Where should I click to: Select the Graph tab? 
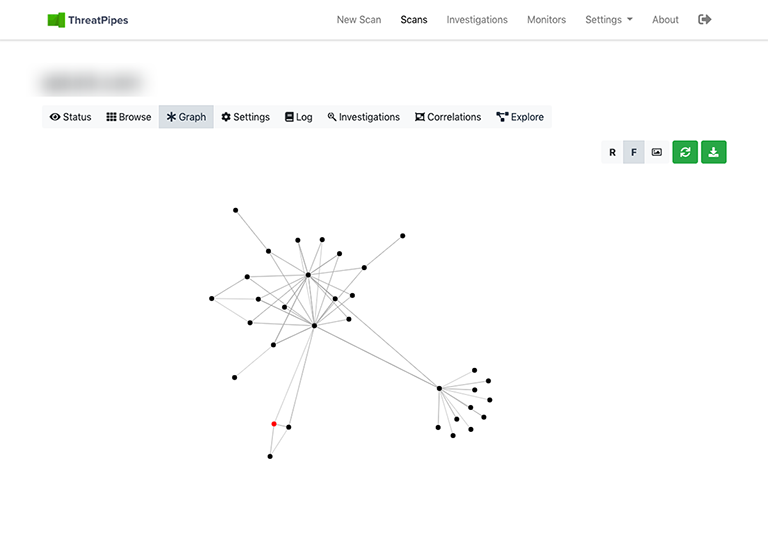pyautogui.click(x=186, y=117)
